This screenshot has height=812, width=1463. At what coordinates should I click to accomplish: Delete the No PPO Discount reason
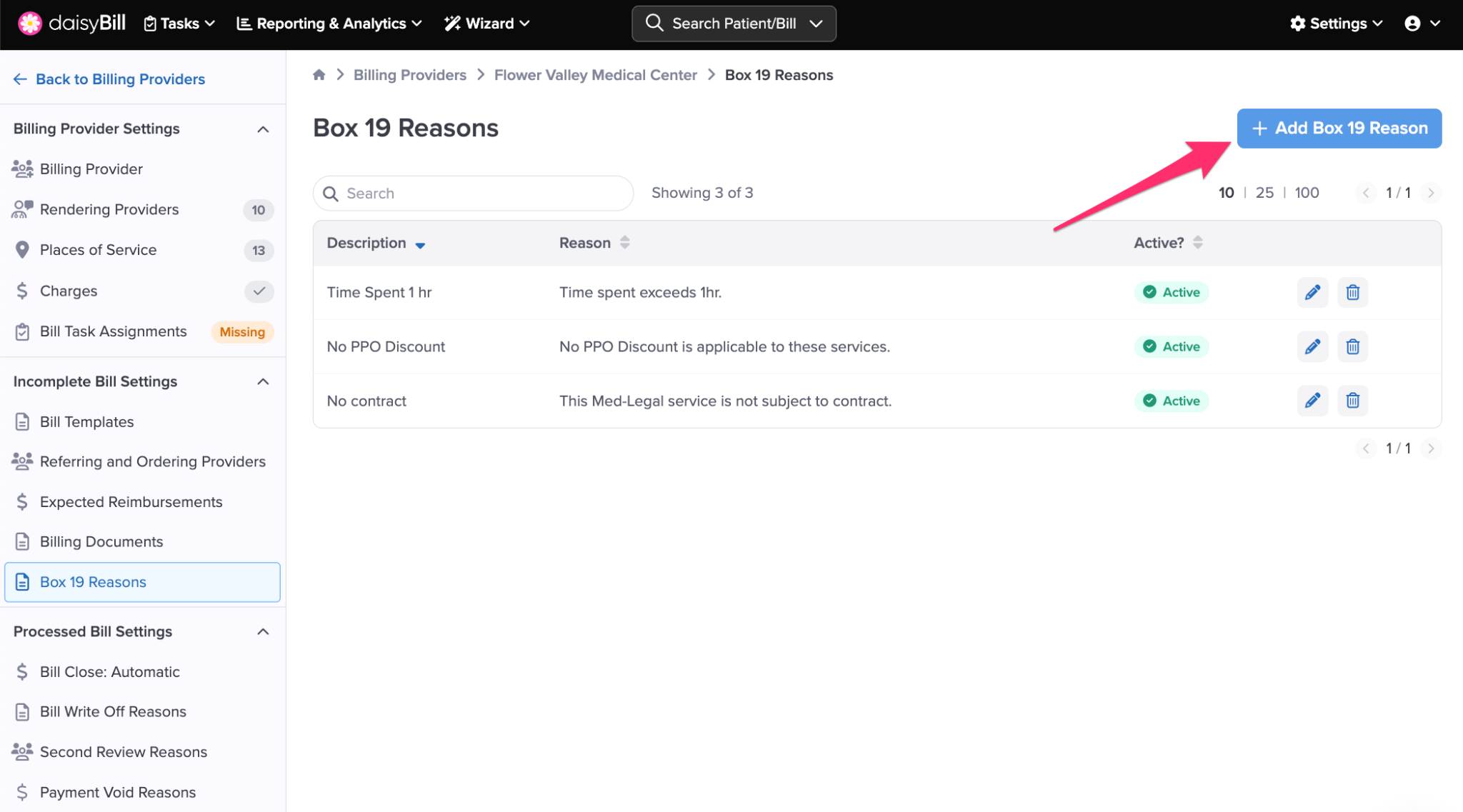[x=1352, y=346]
